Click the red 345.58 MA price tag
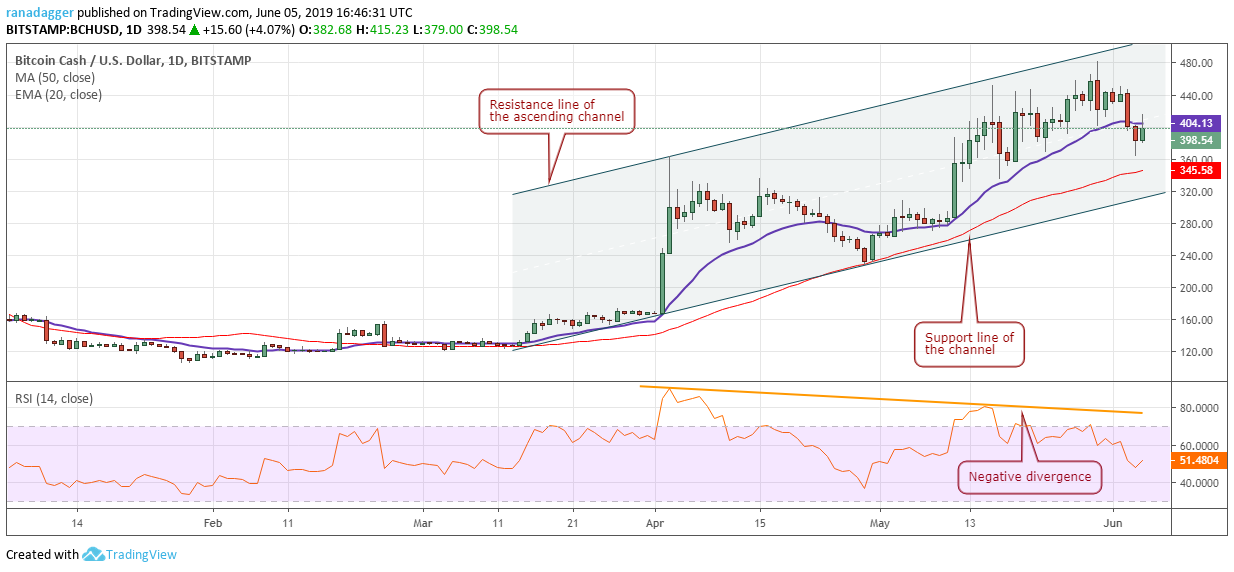 click(1196, 170)
